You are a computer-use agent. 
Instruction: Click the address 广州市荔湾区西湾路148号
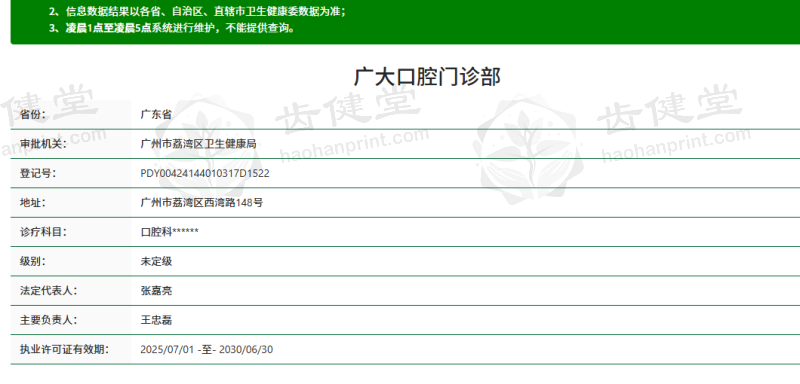click(202, 203)
